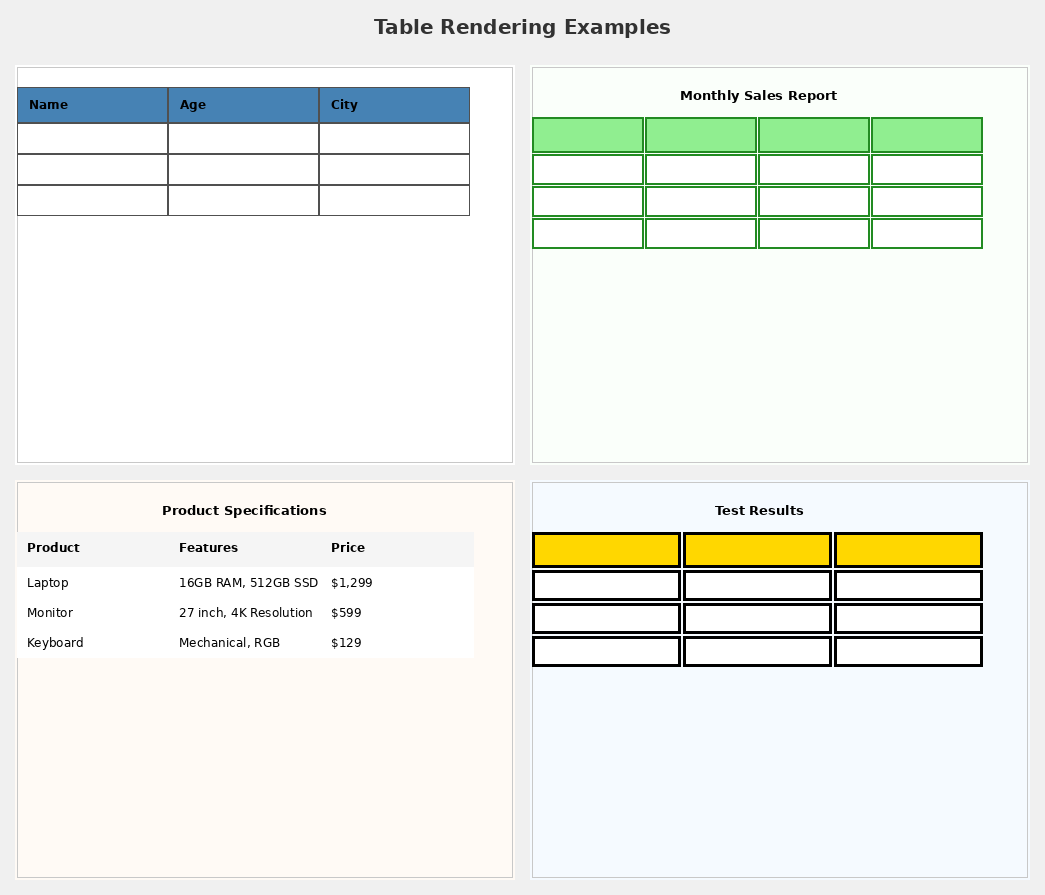
Task: Select an empty cell in the sales table
Action: 701,168
